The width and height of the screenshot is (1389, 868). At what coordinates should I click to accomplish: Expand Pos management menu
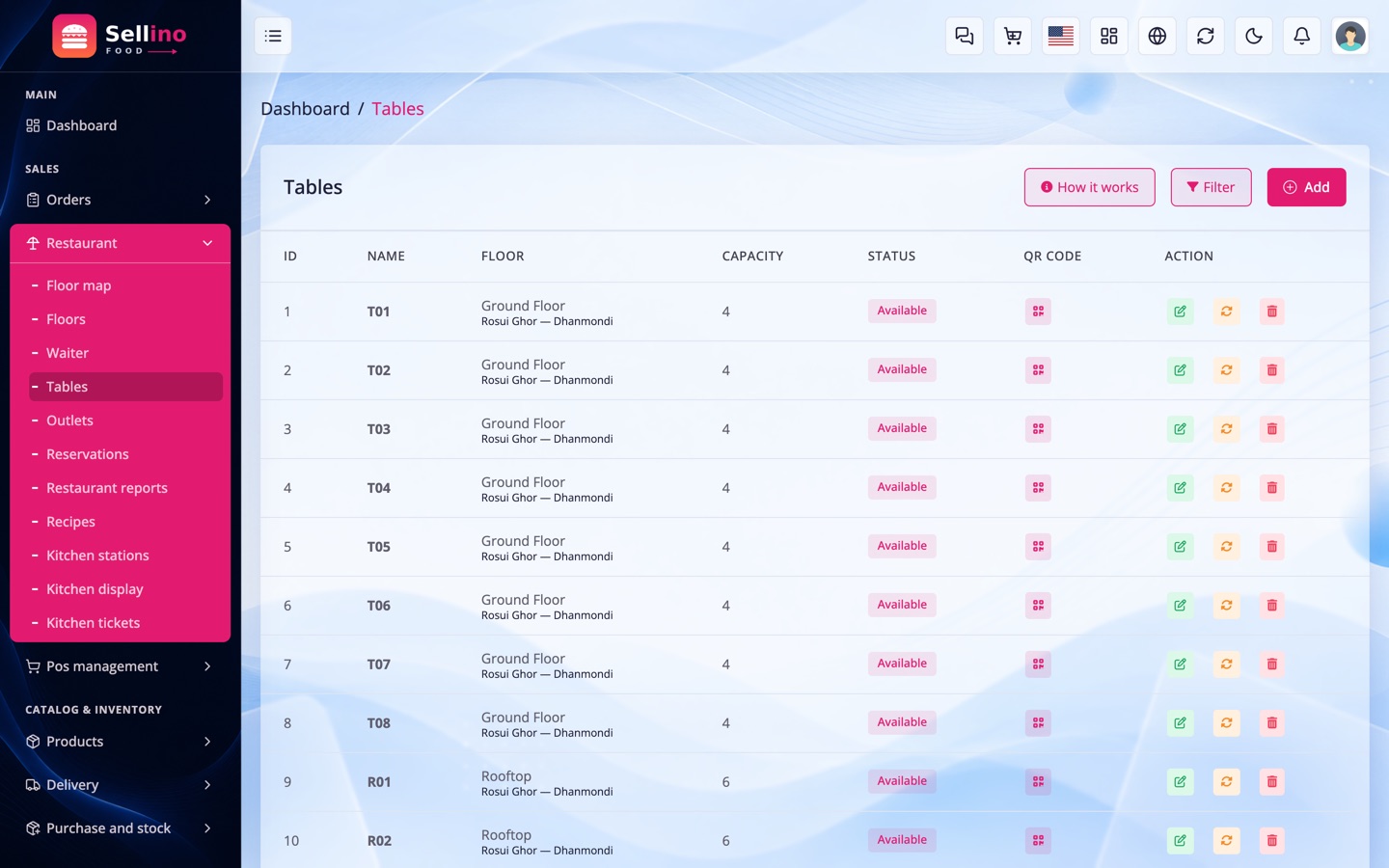tap(121, 666)
